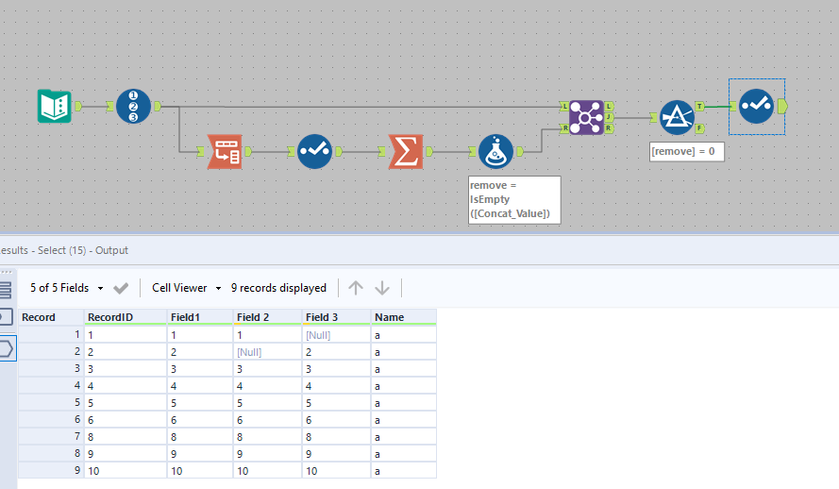The width and height of the screenshot is (839, 489).
Task: Click the Field 3 cell with value 6
Action: [x=337, y=420]
